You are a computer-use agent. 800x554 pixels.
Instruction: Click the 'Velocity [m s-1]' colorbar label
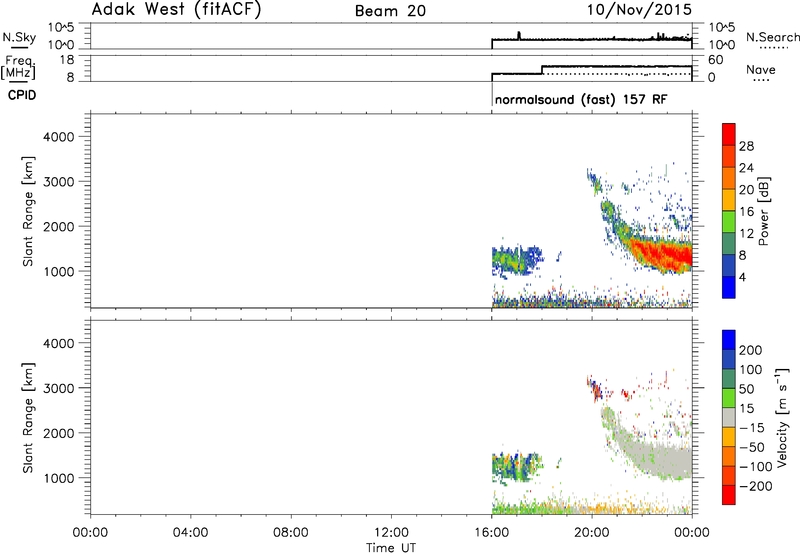coord(782,417)
